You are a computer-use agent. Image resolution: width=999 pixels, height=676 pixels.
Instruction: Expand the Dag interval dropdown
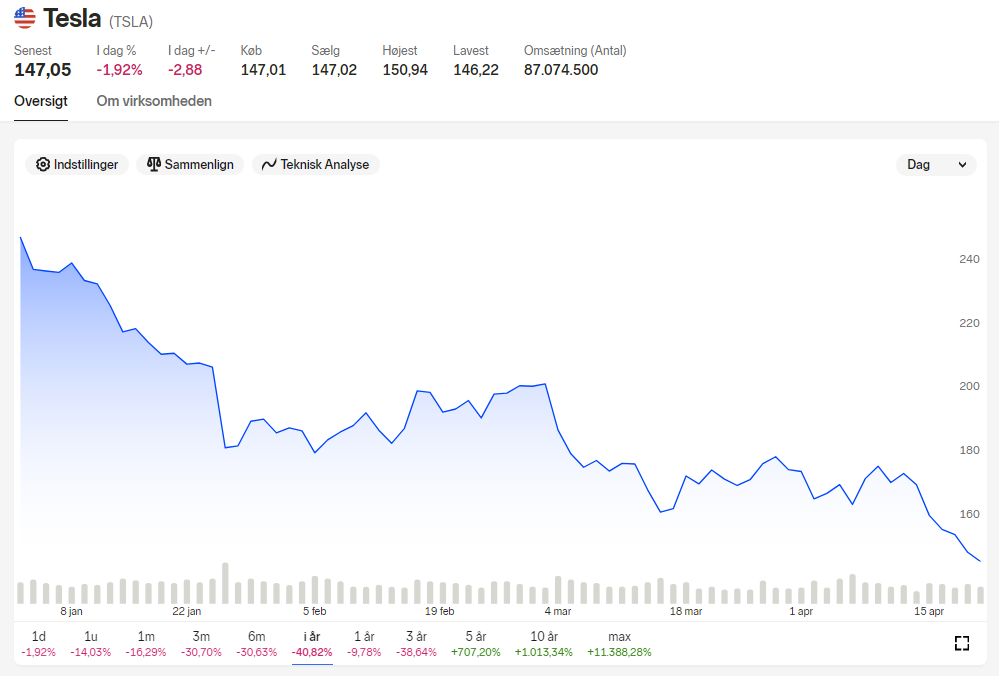pos(936,164)
